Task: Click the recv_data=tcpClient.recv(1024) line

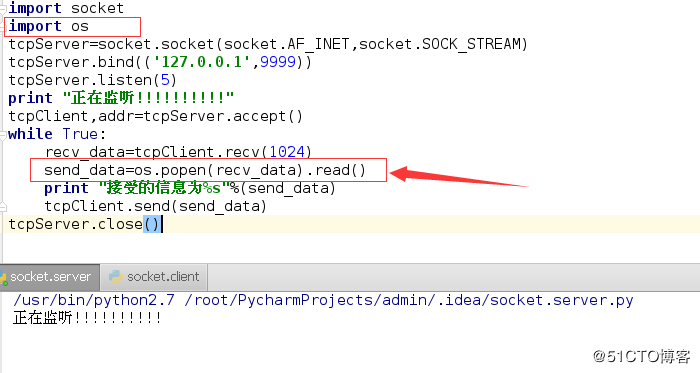Action: pos(178,152)
